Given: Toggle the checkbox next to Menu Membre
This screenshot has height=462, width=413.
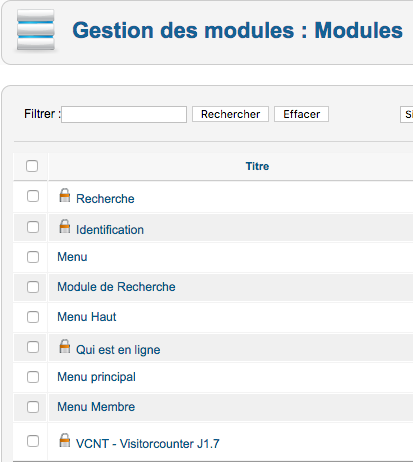Looking at the screenshot, I should coord(33,407).
